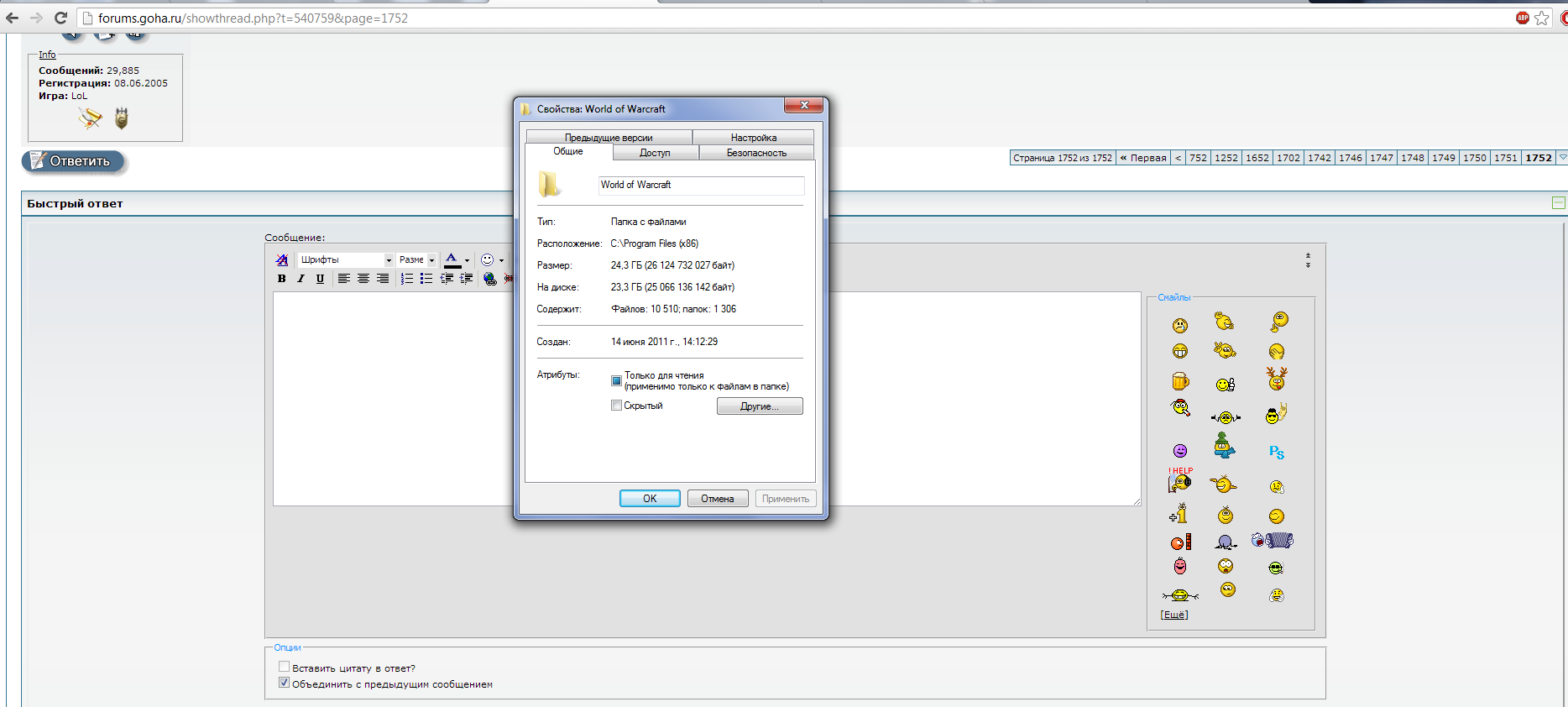This screenshot has width=1568, height=707.
Task: Open the 'Предыдущие версии' tab
Action: click(x=609, y=138)
